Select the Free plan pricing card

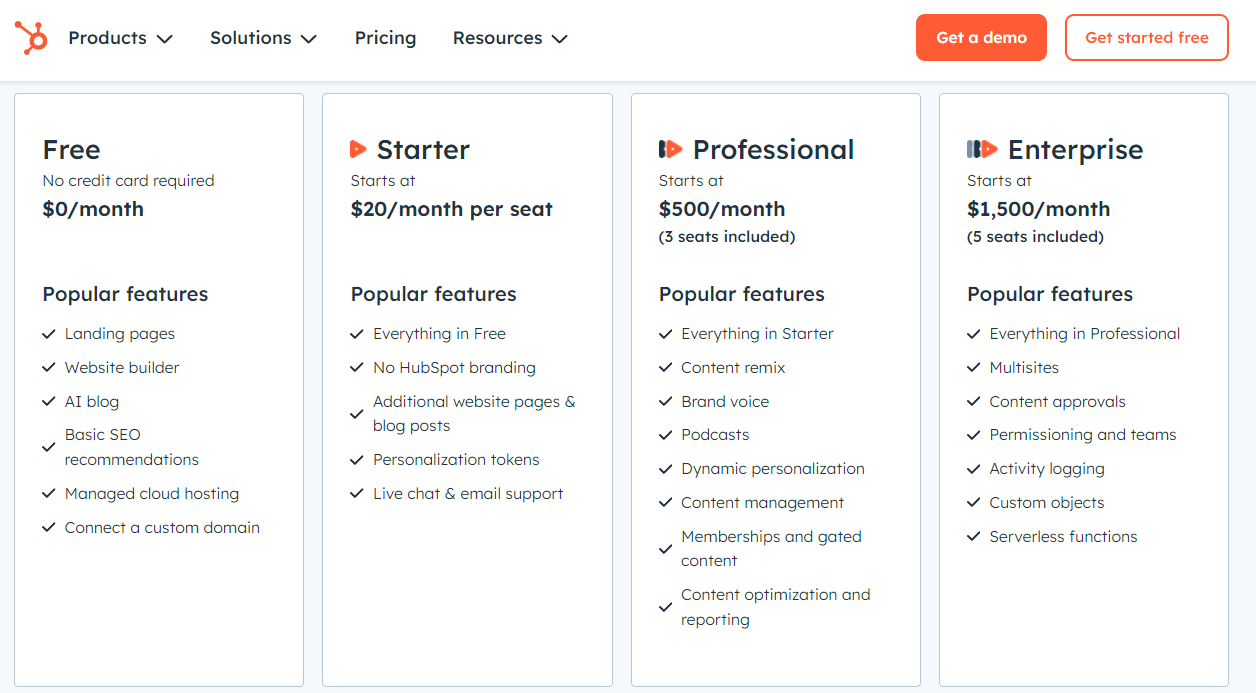[x=158, y=390]
